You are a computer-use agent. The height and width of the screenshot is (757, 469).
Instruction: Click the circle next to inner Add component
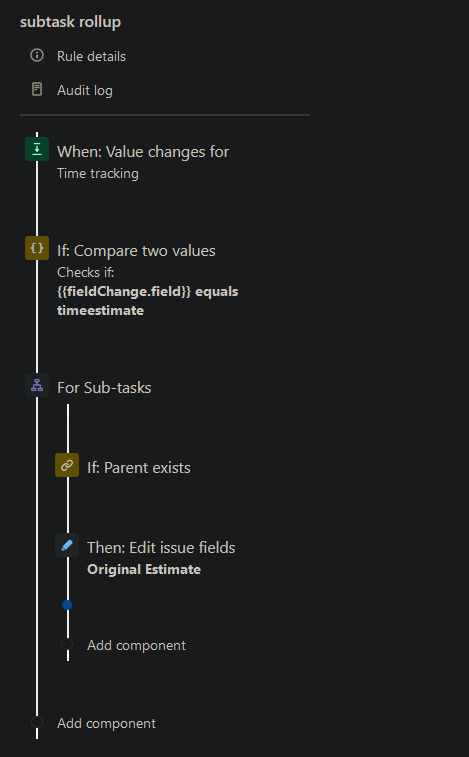click(x=67, y=644)
